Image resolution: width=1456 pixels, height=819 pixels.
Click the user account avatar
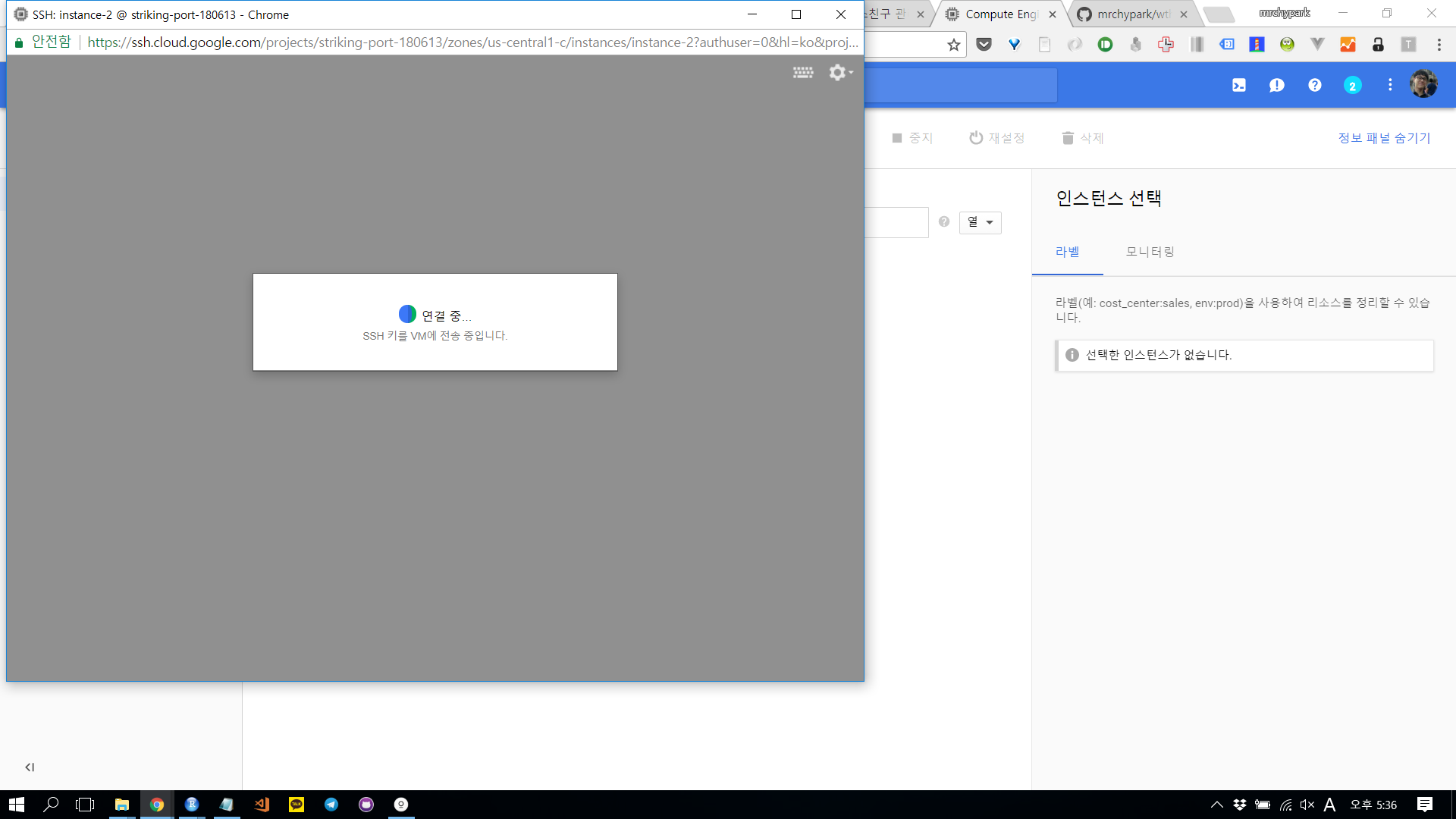tap(1423, 84)
